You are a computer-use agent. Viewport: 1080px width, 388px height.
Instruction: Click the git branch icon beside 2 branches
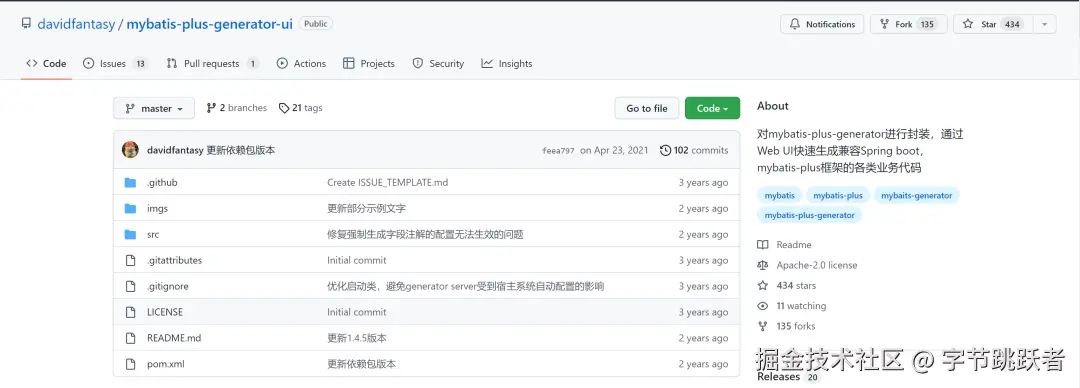point(211,108)
